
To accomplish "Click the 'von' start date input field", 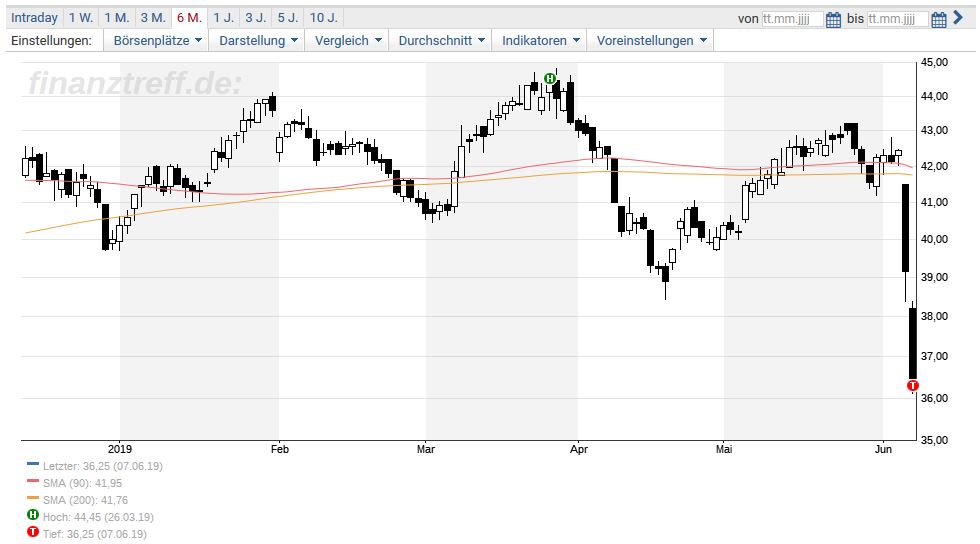I will (x=792, y=19).
